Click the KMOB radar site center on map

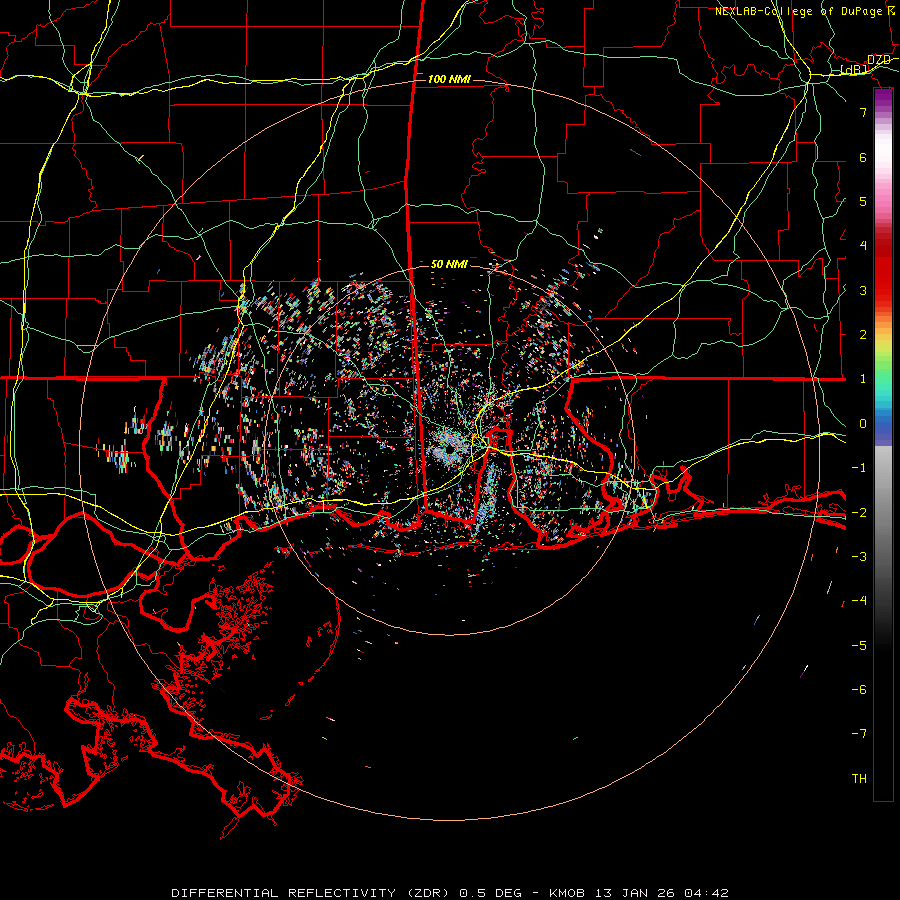[449, 449]
